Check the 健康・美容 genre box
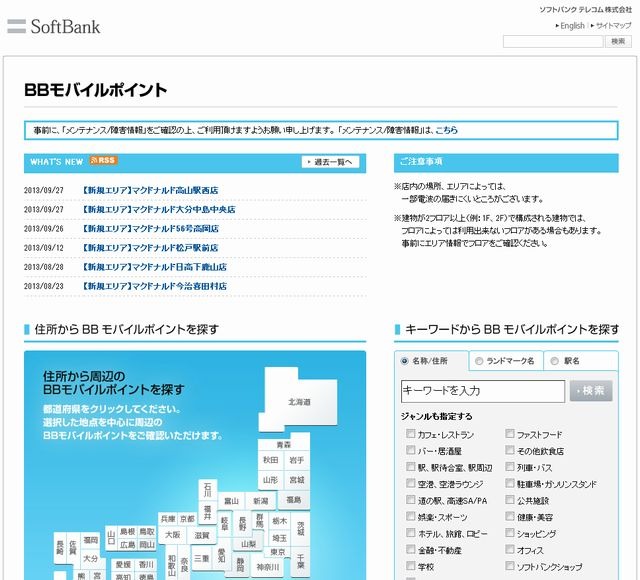Viewport: 640px width, 580px height. pyautogui.click(x=510, y=516)
